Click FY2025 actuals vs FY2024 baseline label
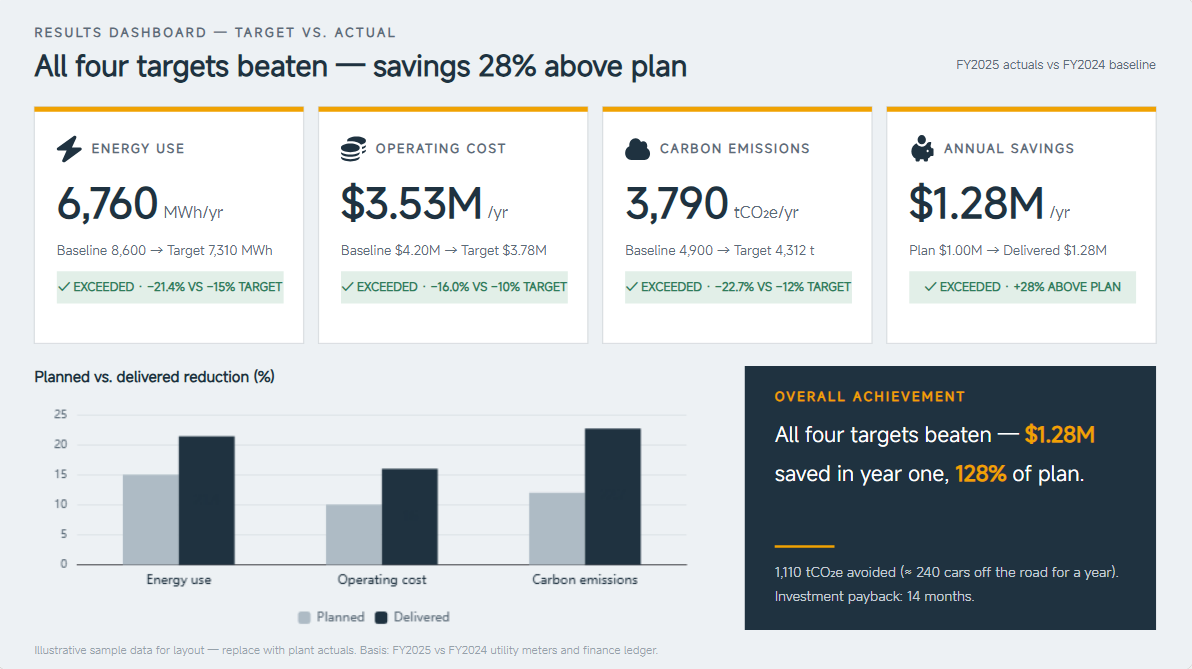1192x669 pixels. click(1056, 65)
